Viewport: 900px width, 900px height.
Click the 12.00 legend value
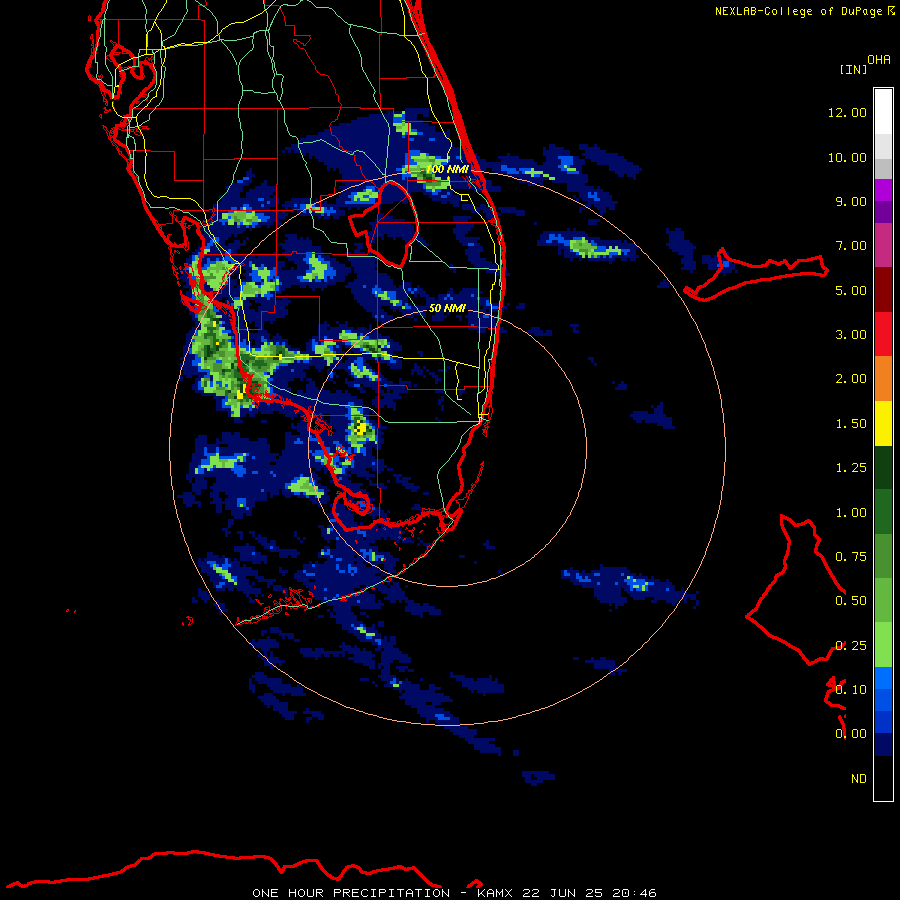click(847, 112)
